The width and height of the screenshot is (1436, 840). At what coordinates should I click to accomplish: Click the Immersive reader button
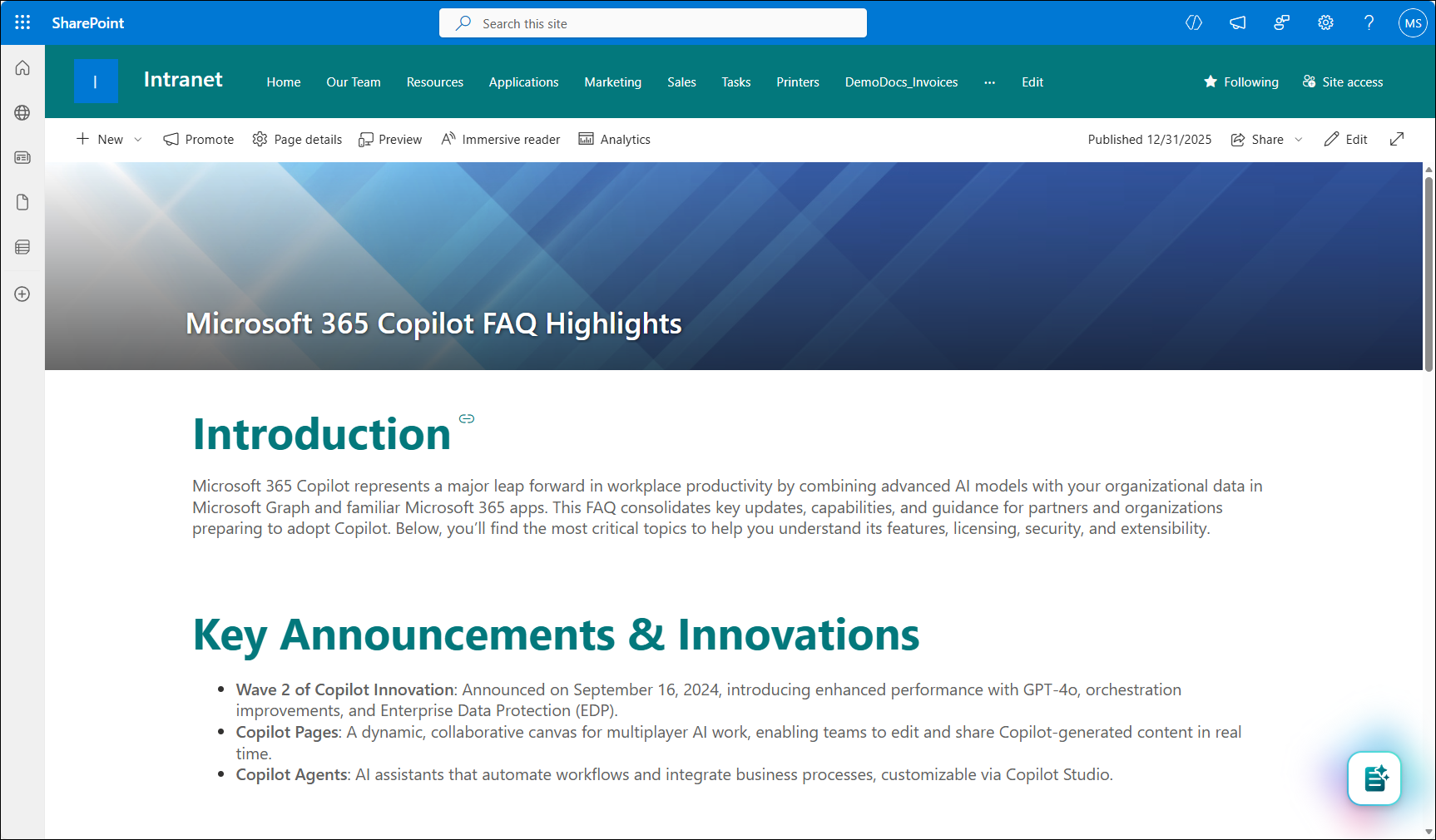click(x=501, y=139)
